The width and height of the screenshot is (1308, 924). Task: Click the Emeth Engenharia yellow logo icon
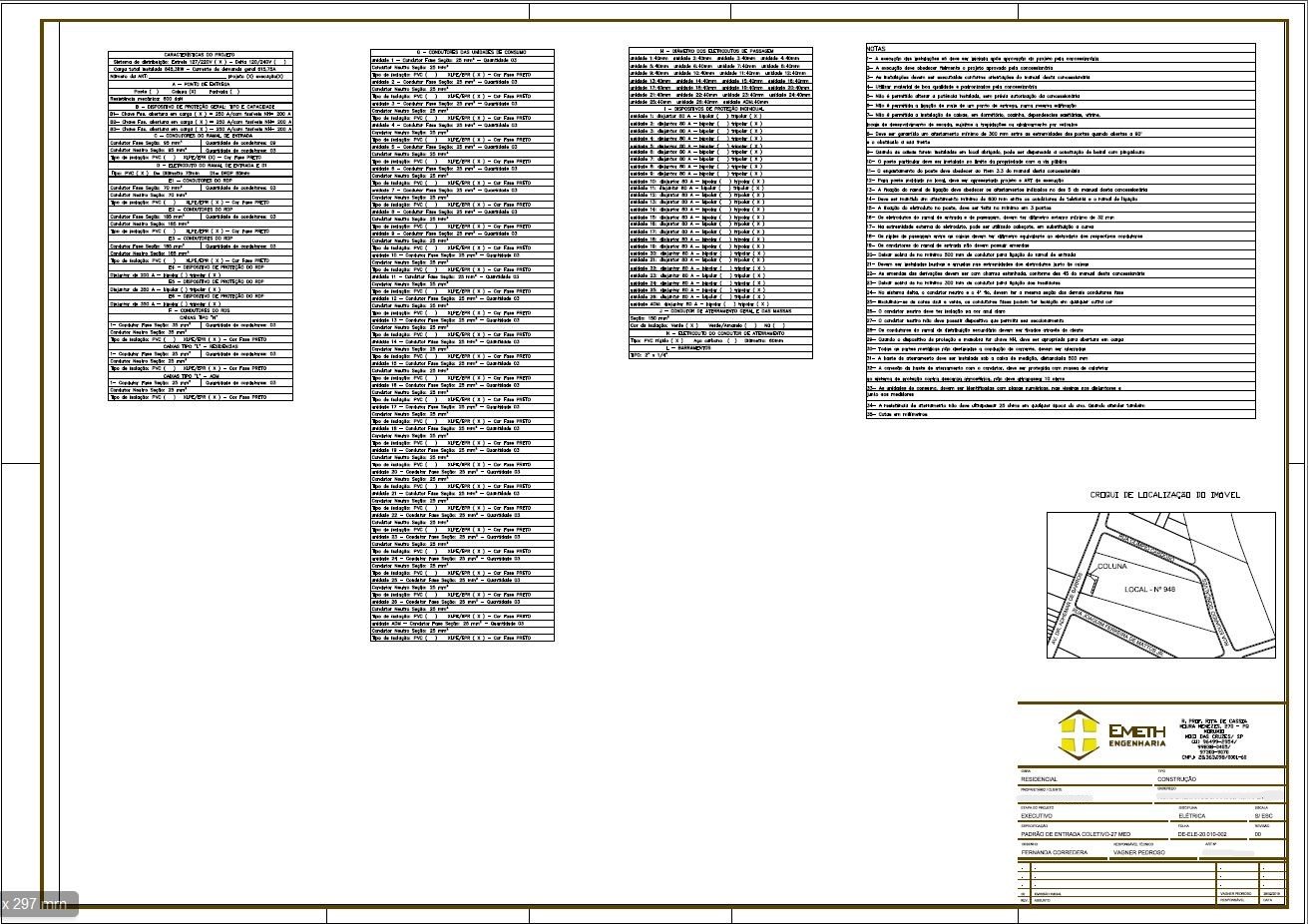coord(1079,733)
